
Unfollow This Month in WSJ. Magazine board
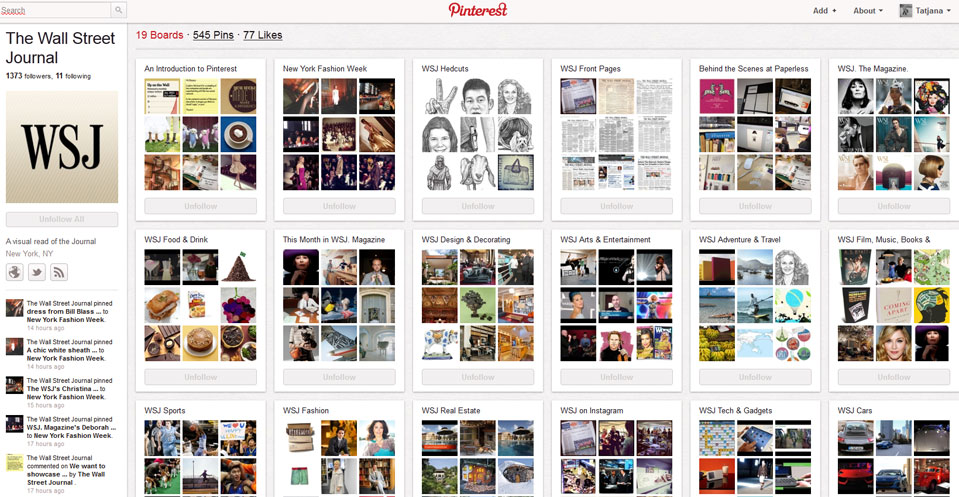(x=339, y=377)
